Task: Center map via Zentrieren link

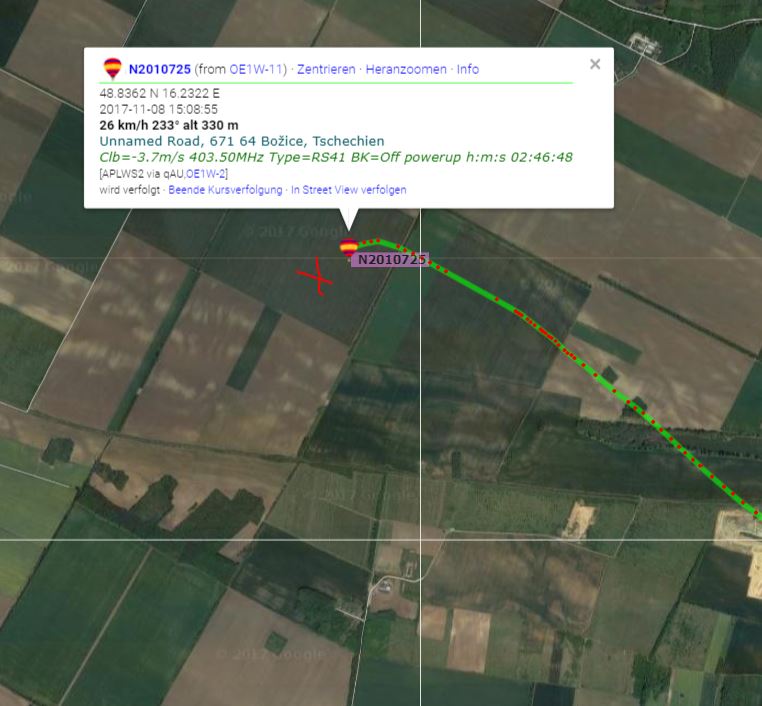Action: 326,69
